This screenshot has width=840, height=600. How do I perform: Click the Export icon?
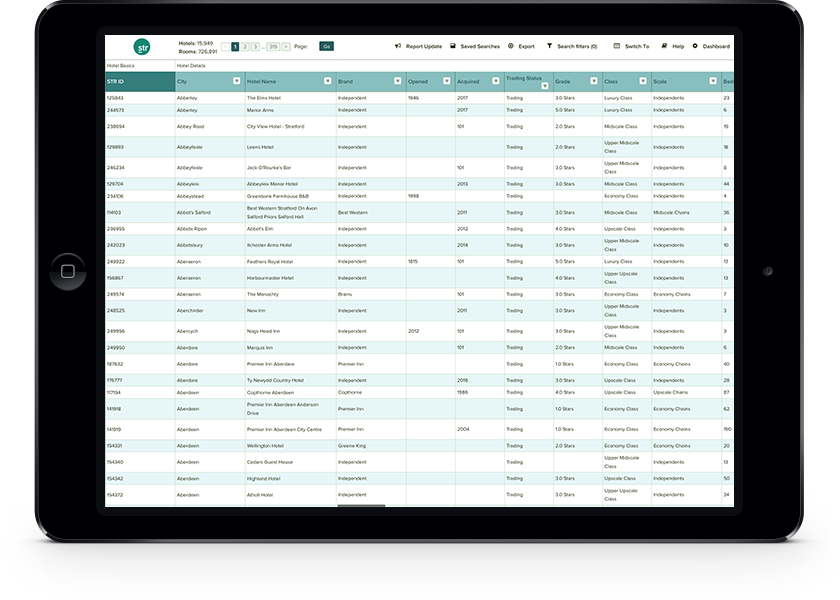pos(511,46)
